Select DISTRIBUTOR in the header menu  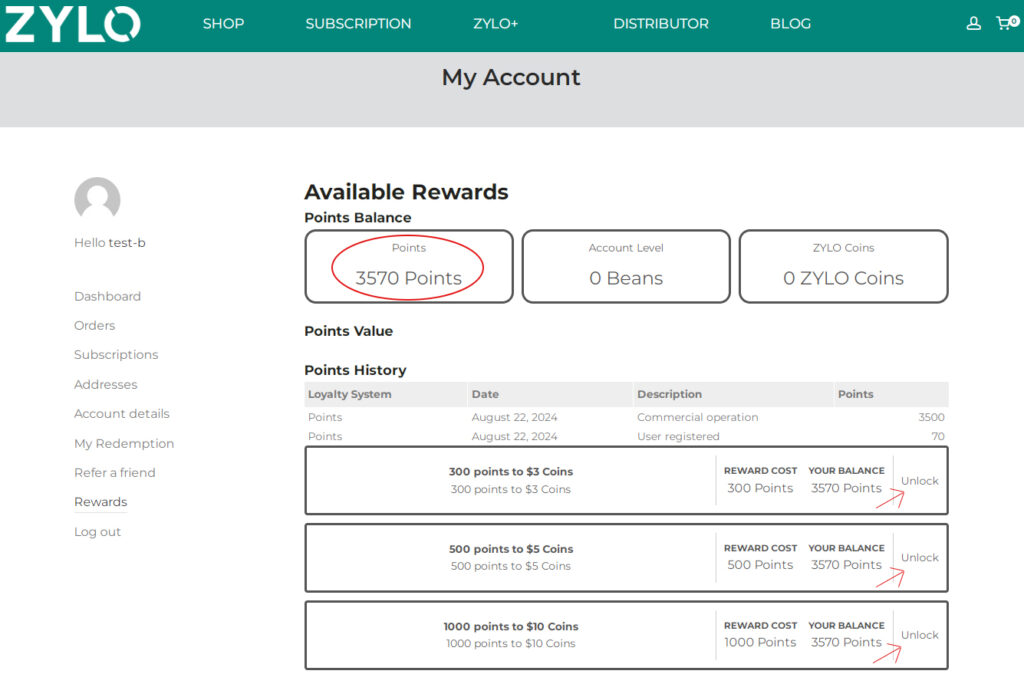(660, 24)
